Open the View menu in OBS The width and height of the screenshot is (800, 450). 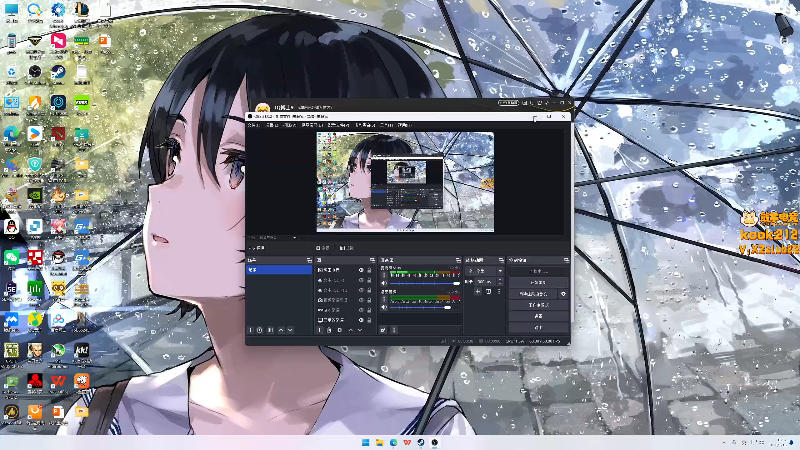point(290,124)
